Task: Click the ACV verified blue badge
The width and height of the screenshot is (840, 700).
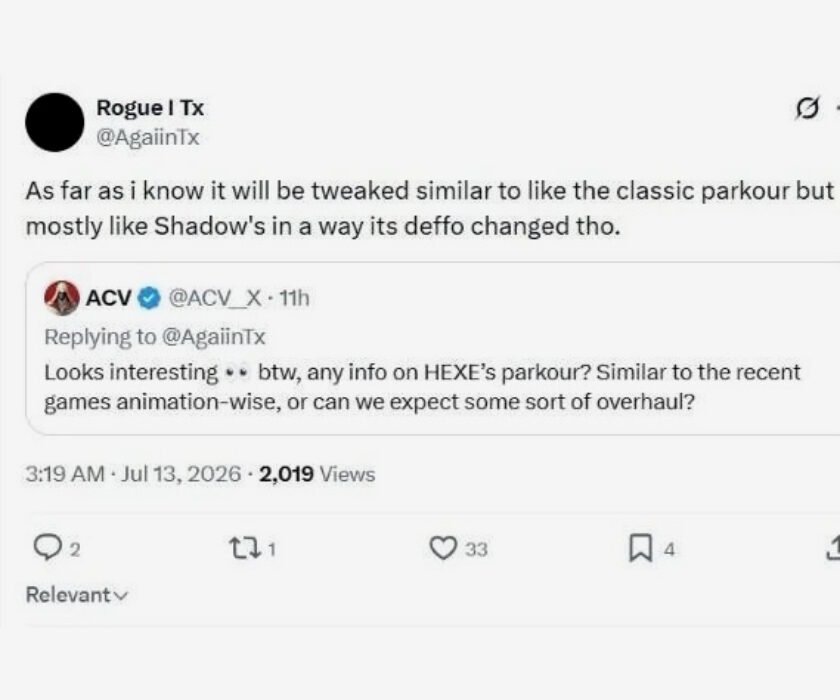Action: click(x=149, y=298)
